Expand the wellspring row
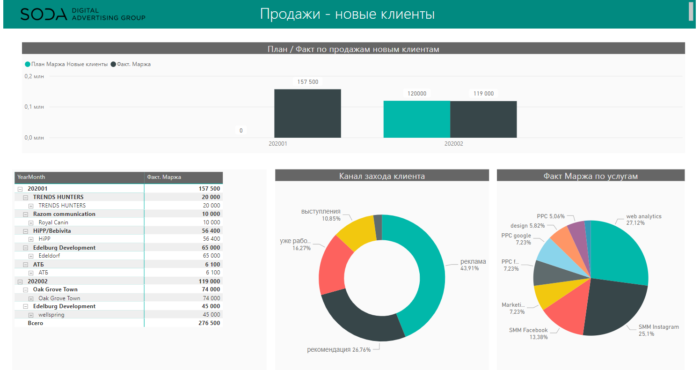Viewport: 700px width, 370px height. pos(31,315)
